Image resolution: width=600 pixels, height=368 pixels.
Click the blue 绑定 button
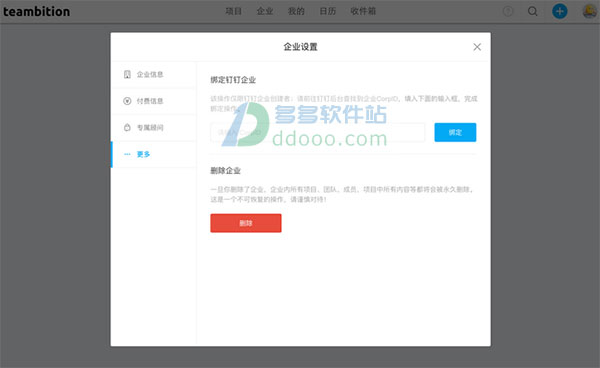pyautogui.click(x=455, y=132)
